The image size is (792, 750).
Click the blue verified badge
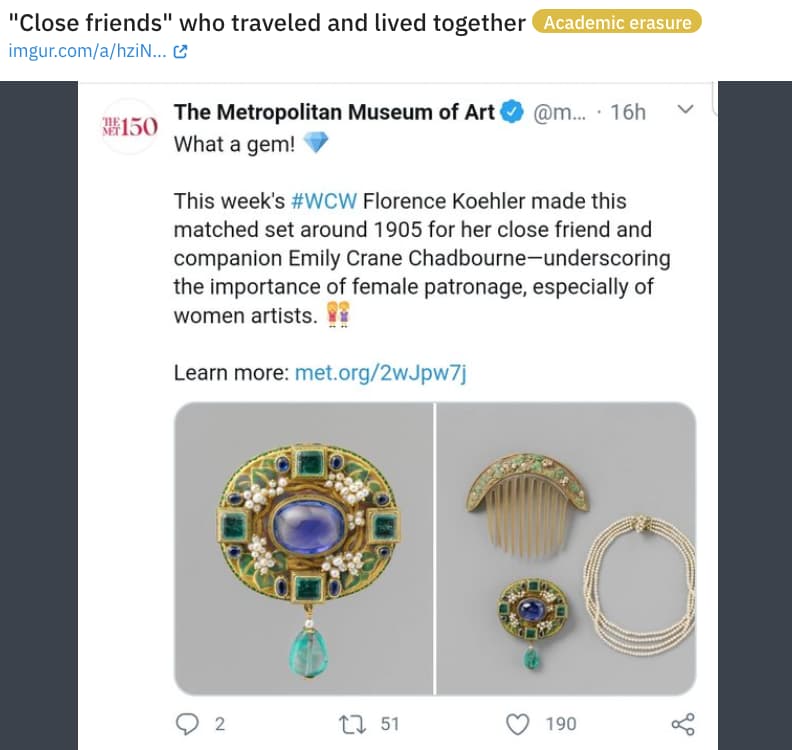pyautogui.click(x=512, y=112)
